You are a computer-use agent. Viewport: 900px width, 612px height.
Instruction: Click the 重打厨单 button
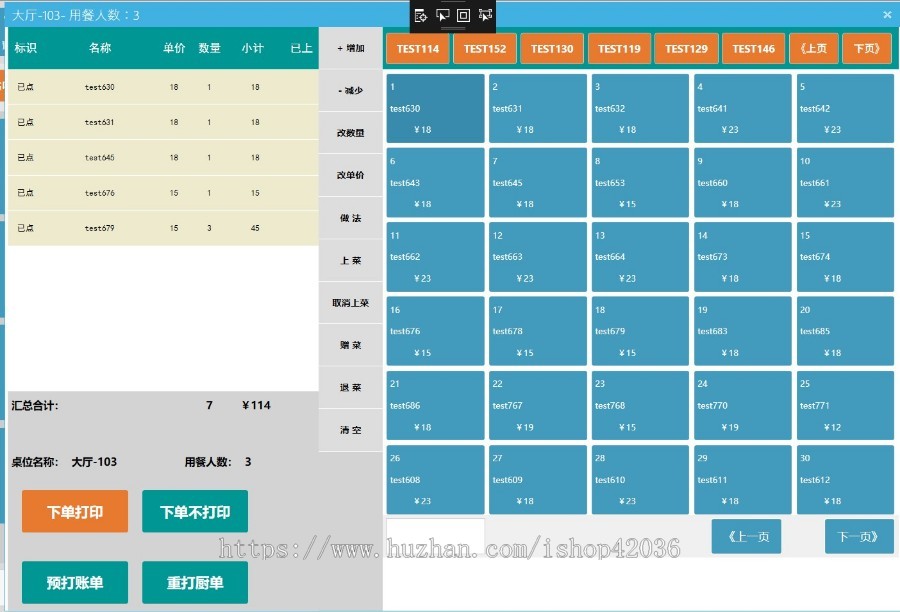pyautogui.click(x=195, y=583)
